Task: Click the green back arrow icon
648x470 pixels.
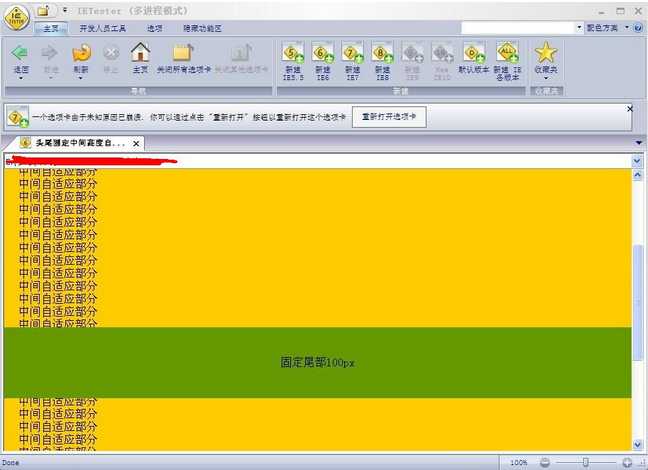Action: (x=20, y=52)
